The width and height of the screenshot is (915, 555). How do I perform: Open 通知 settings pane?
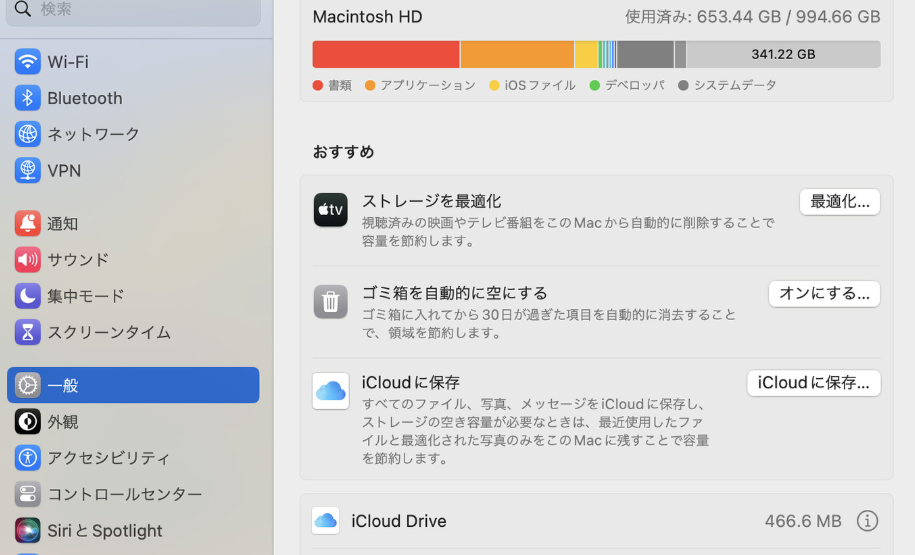[133, 223]
